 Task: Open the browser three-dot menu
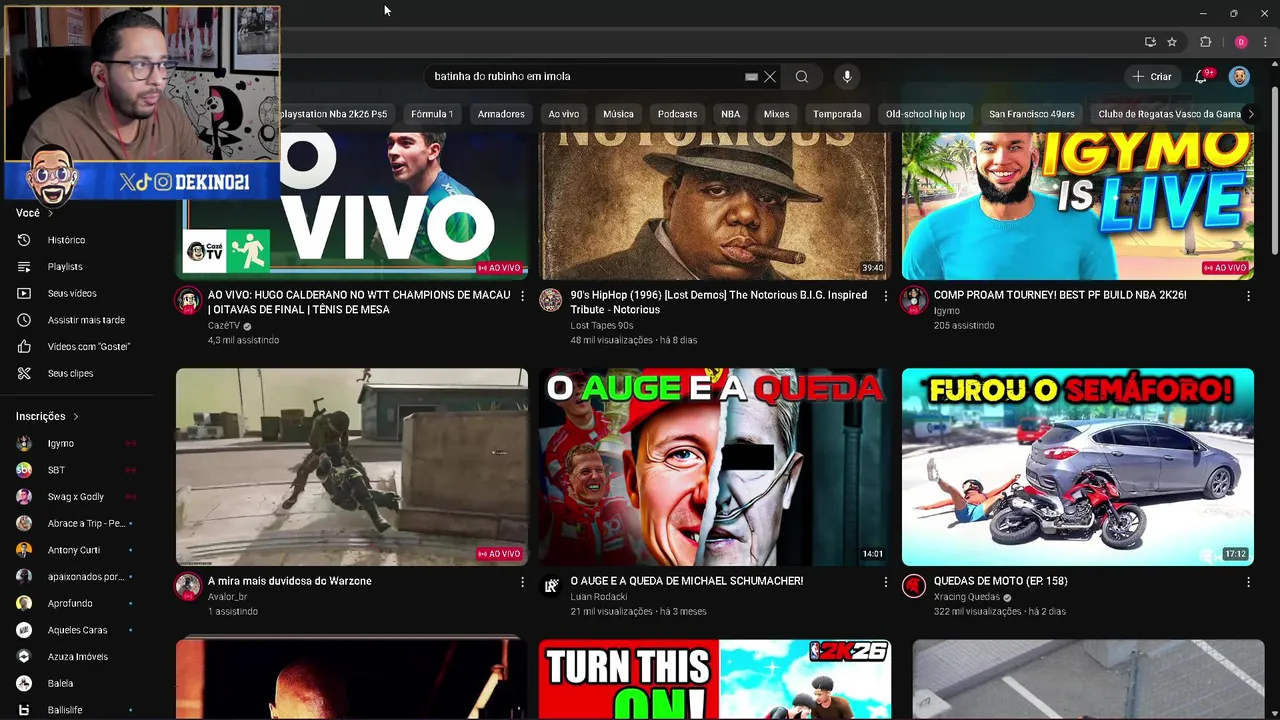(1265, 42)
